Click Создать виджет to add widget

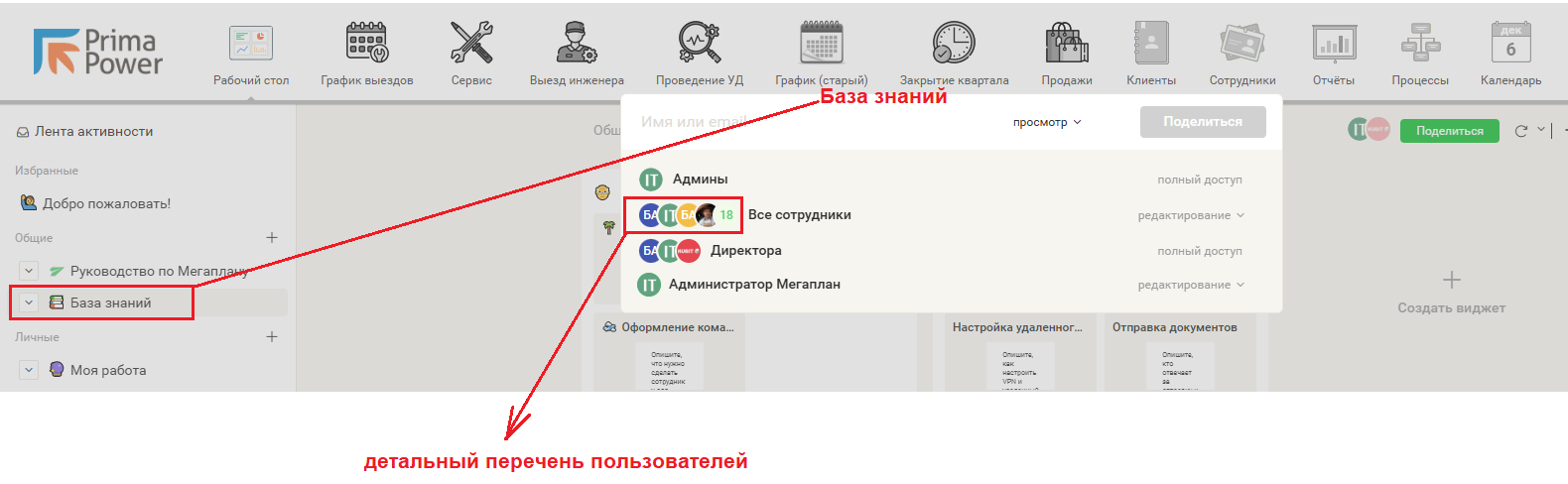(1451, 293)
